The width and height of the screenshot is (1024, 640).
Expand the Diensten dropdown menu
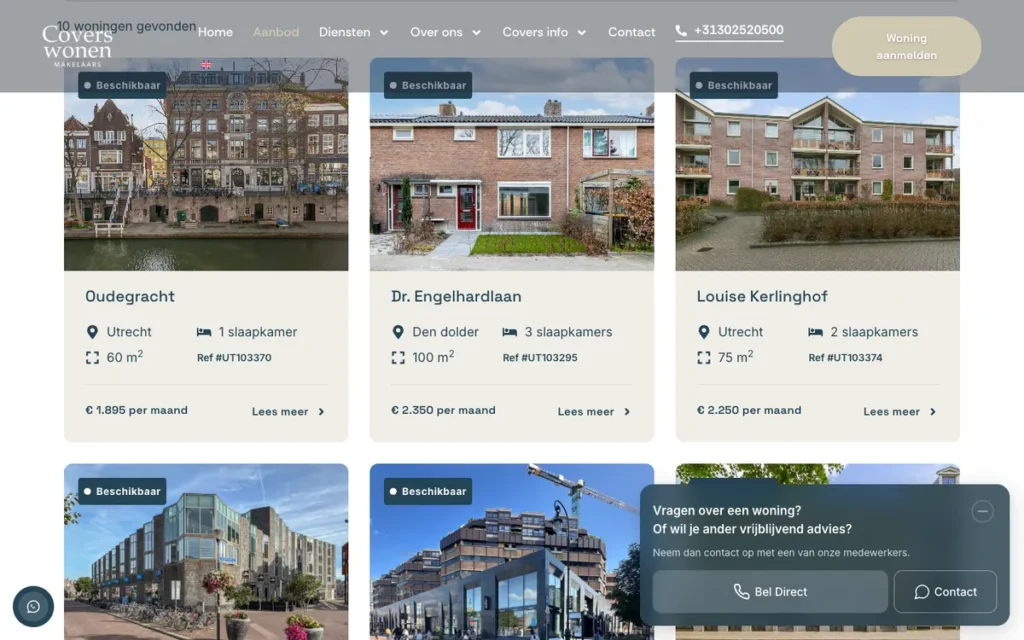353,32
